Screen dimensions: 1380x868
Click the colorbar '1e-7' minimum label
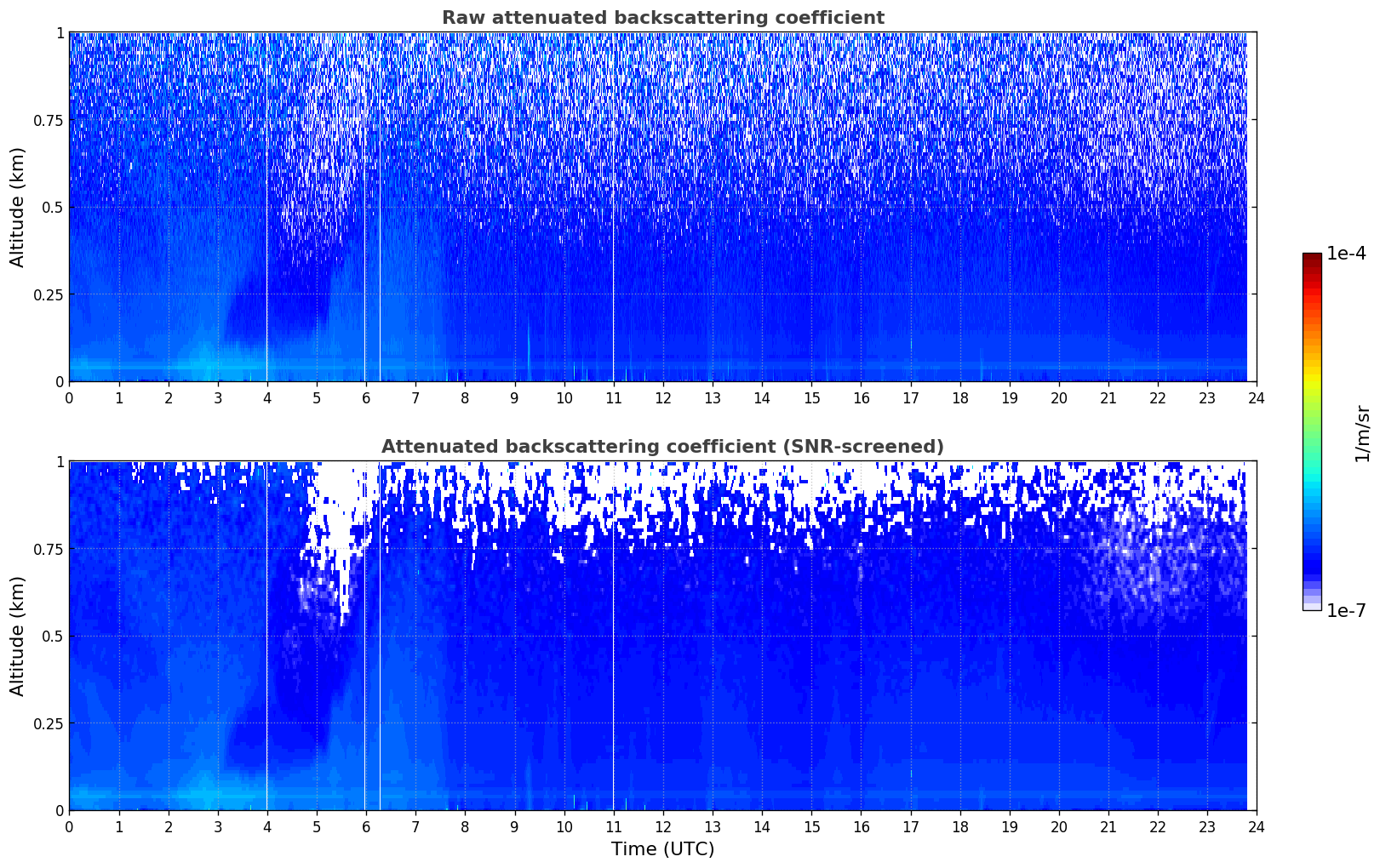[1347, 610]
